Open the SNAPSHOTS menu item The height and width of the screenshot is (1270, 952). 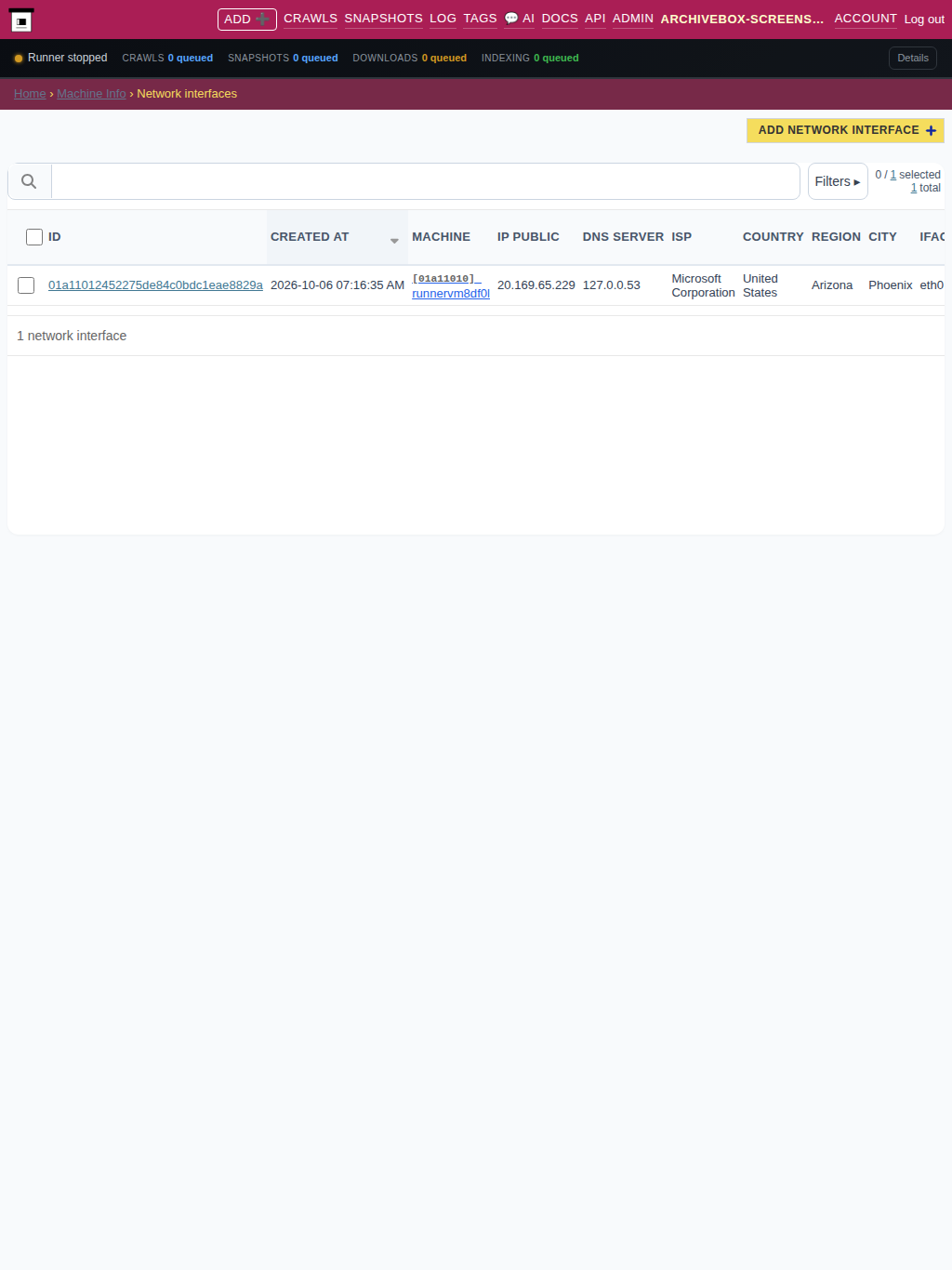(383, 19)
